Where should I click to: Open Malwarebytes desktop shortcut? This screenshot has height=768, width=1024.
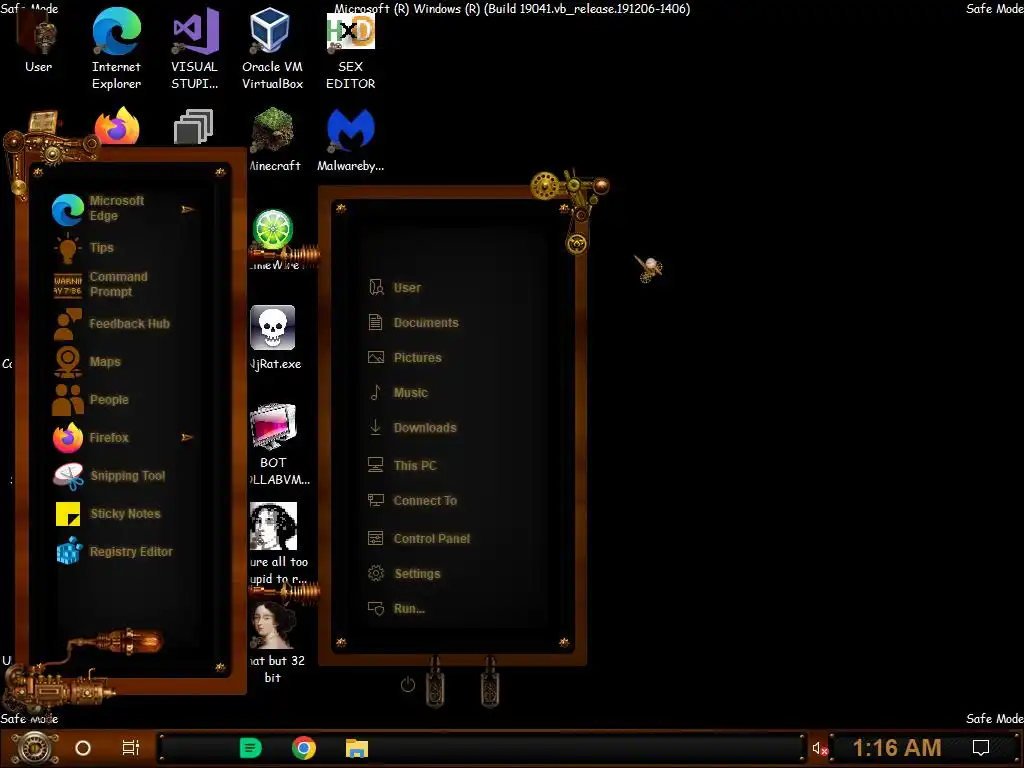[351, 140]
